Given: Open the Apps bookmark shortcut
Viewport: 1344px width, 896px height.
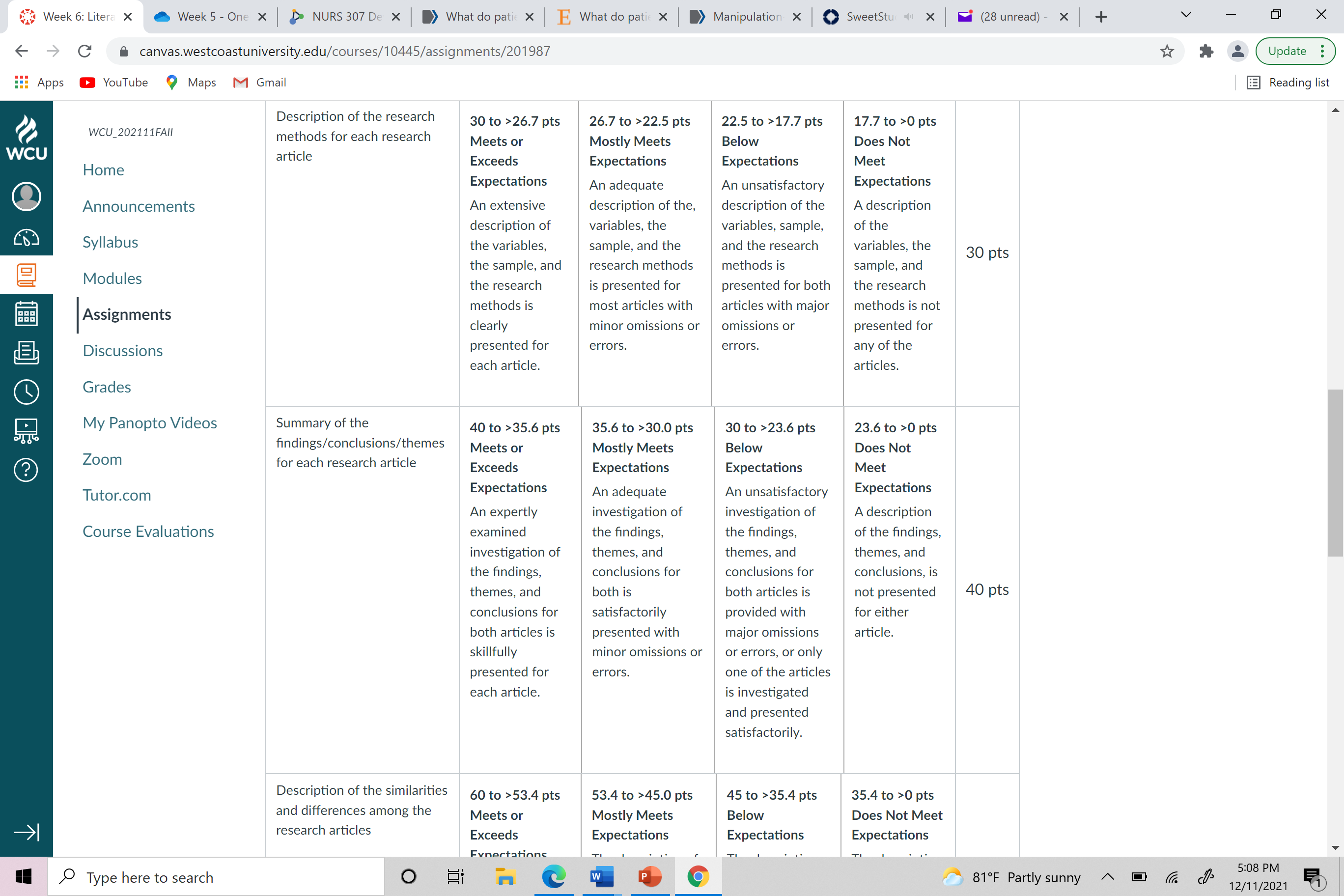Looking at the screenshot, I should click(39, 83).
